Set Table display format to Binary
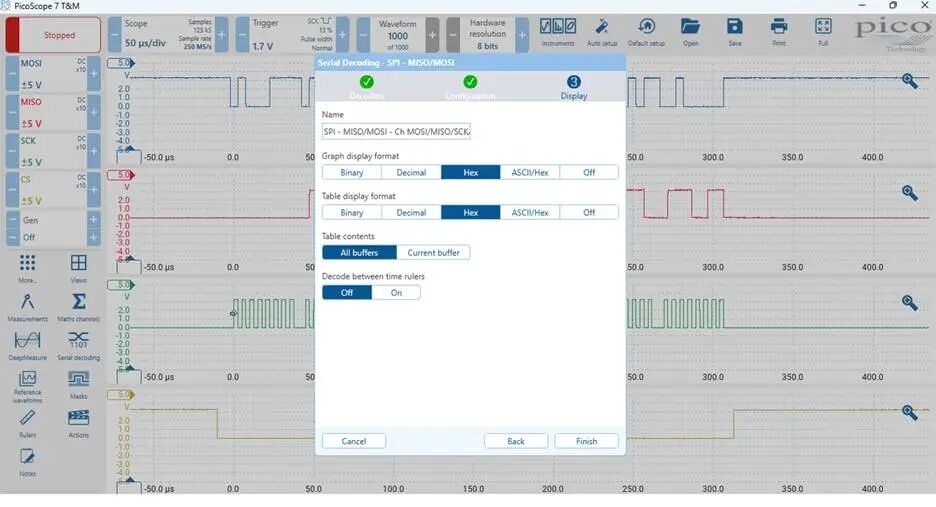This screenshot has width=936, height=507. click(352, 212)
